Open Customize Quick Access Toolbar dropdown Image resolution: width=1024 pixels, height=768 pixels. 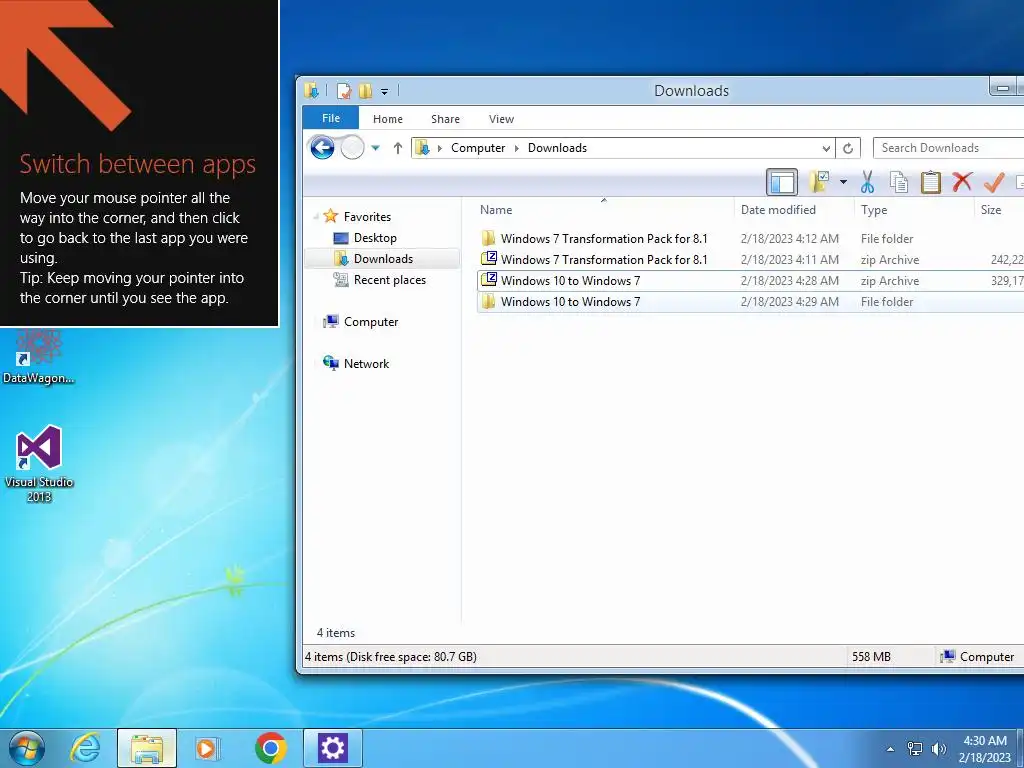385,91
